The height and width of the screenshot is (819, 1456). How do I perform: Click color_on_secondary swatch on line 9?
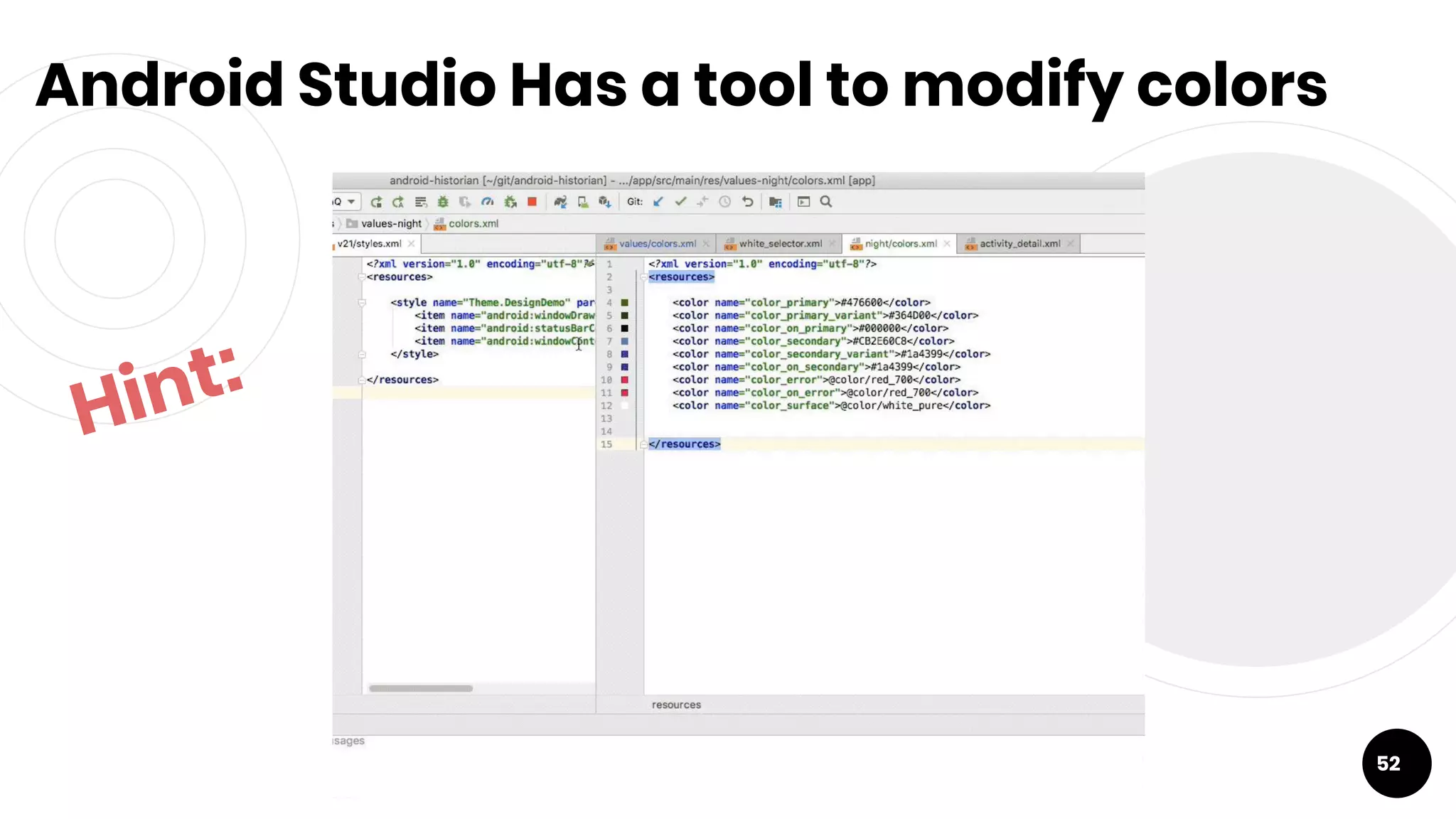625,367
